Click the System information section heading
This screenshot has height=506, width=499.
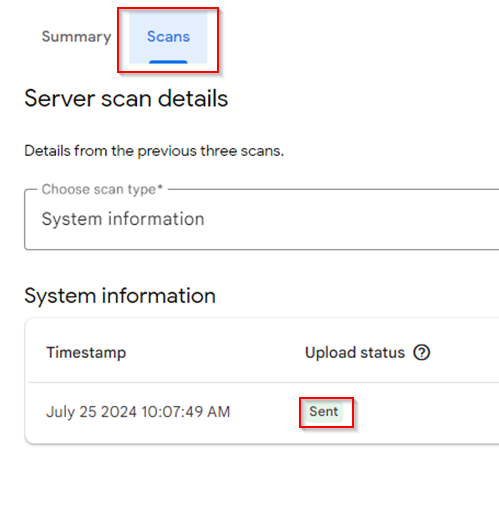(x=120, y=296)
